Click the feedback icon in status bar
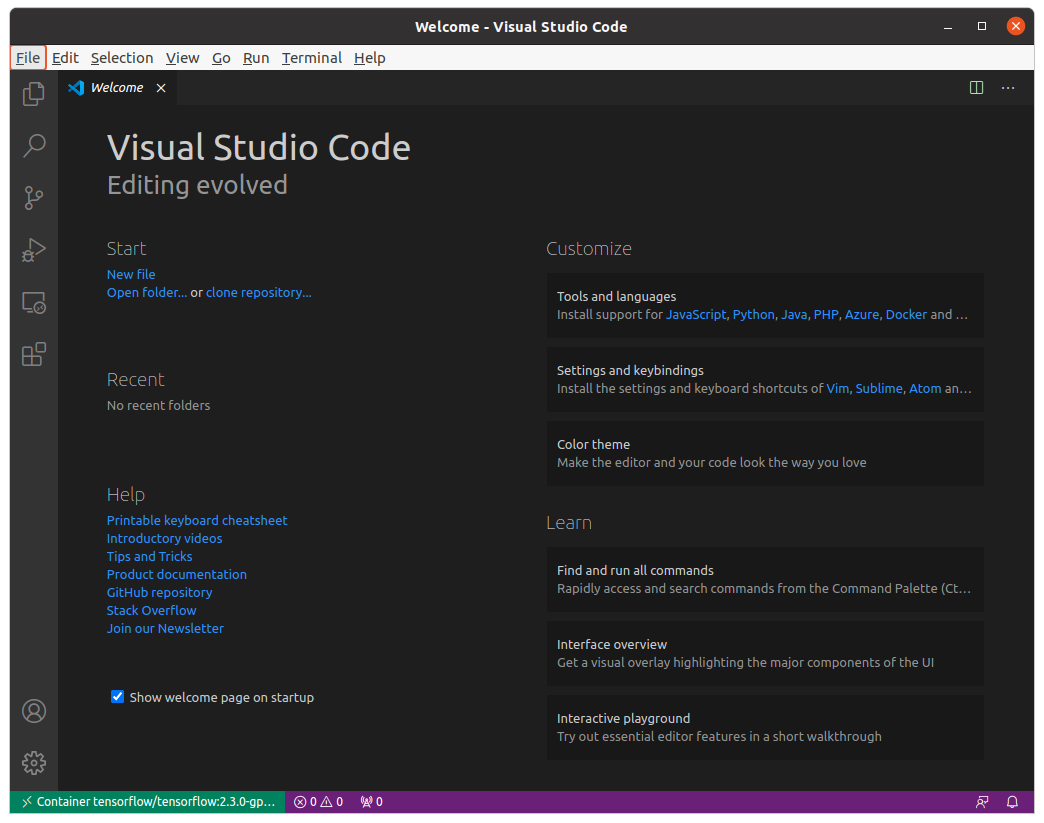The height and width of the screenshot is (823, 1044). point(982,802)
